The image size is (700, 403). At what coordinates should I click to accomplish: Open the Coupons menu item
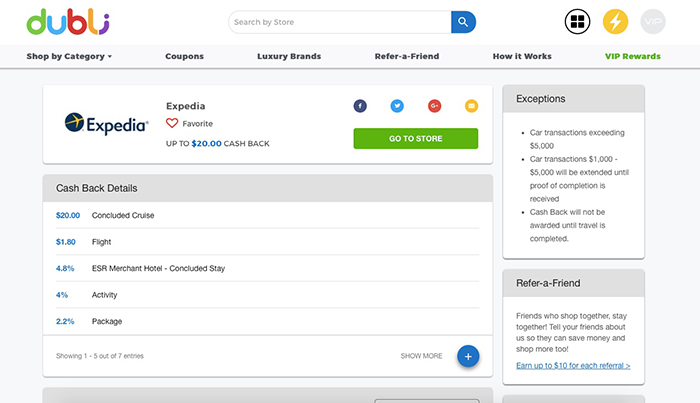pos(184,56)
